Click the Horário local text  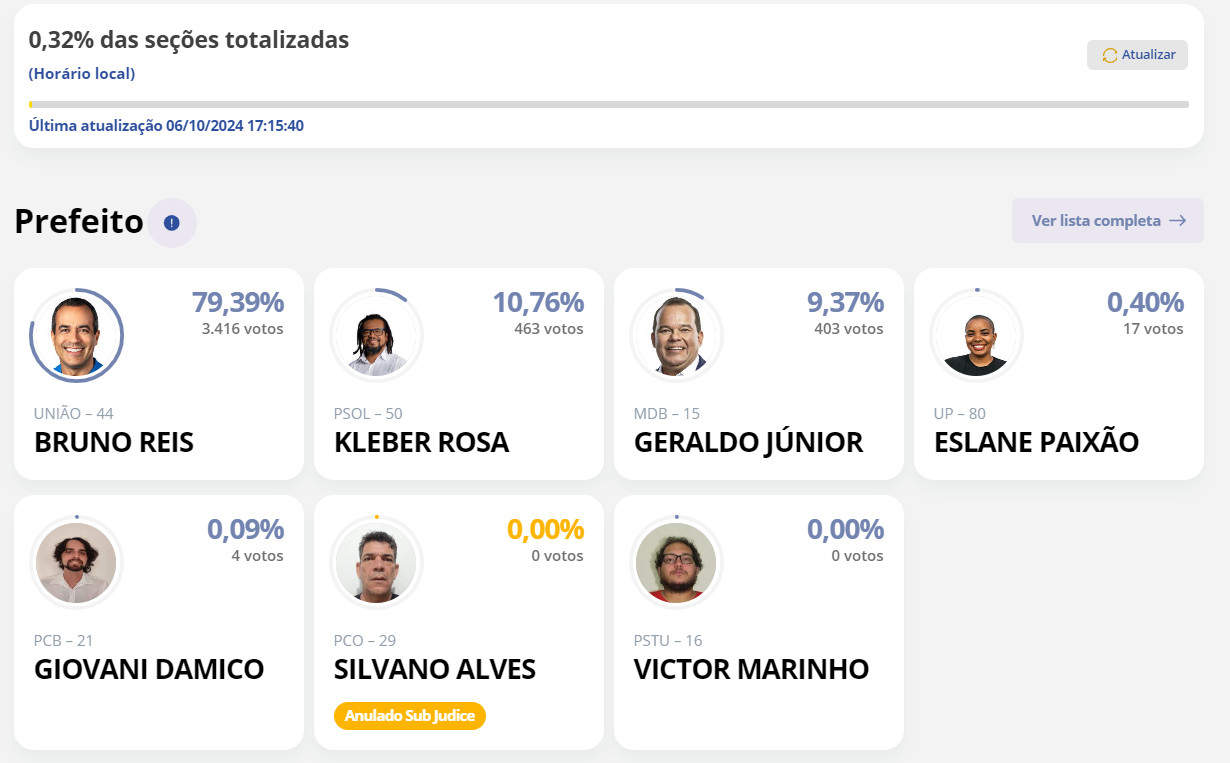click(82, 73)
